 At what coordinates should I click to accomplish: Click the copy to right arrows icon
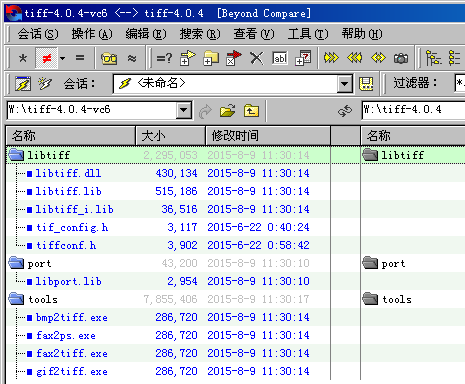tap(331, 58)
